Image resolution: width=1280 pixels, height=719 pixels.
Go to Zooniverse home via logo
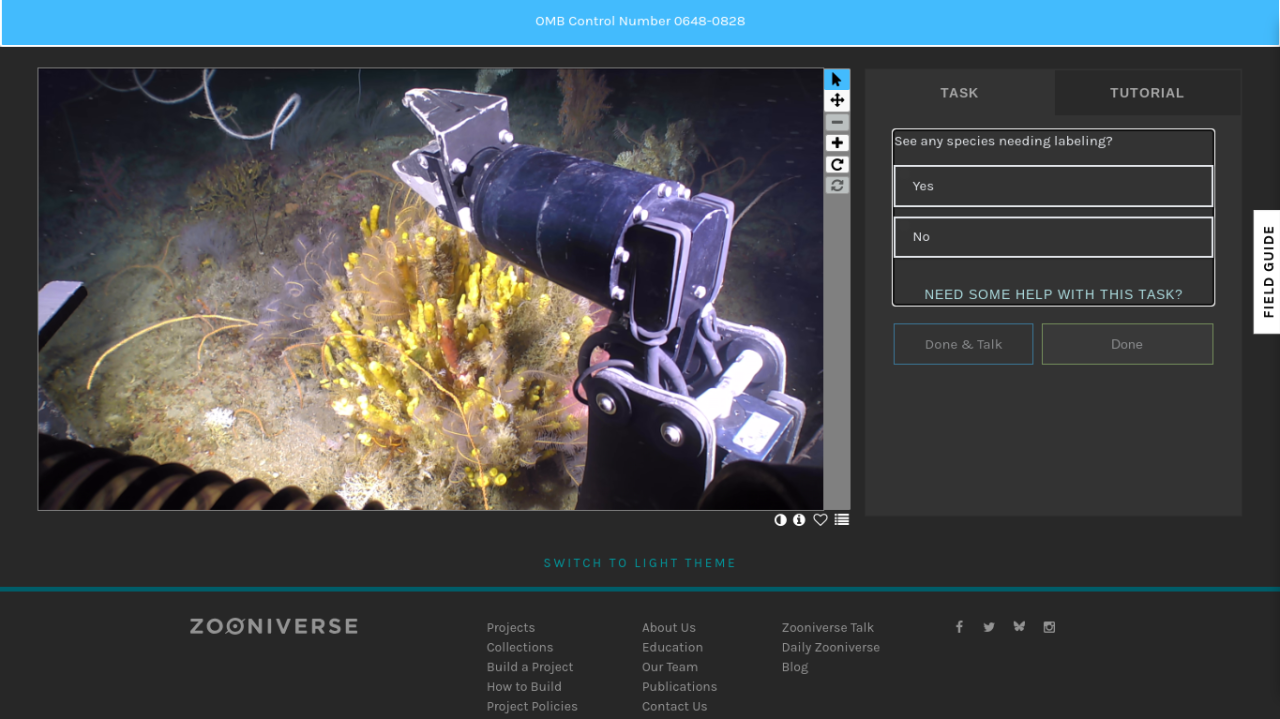[274, 626]
